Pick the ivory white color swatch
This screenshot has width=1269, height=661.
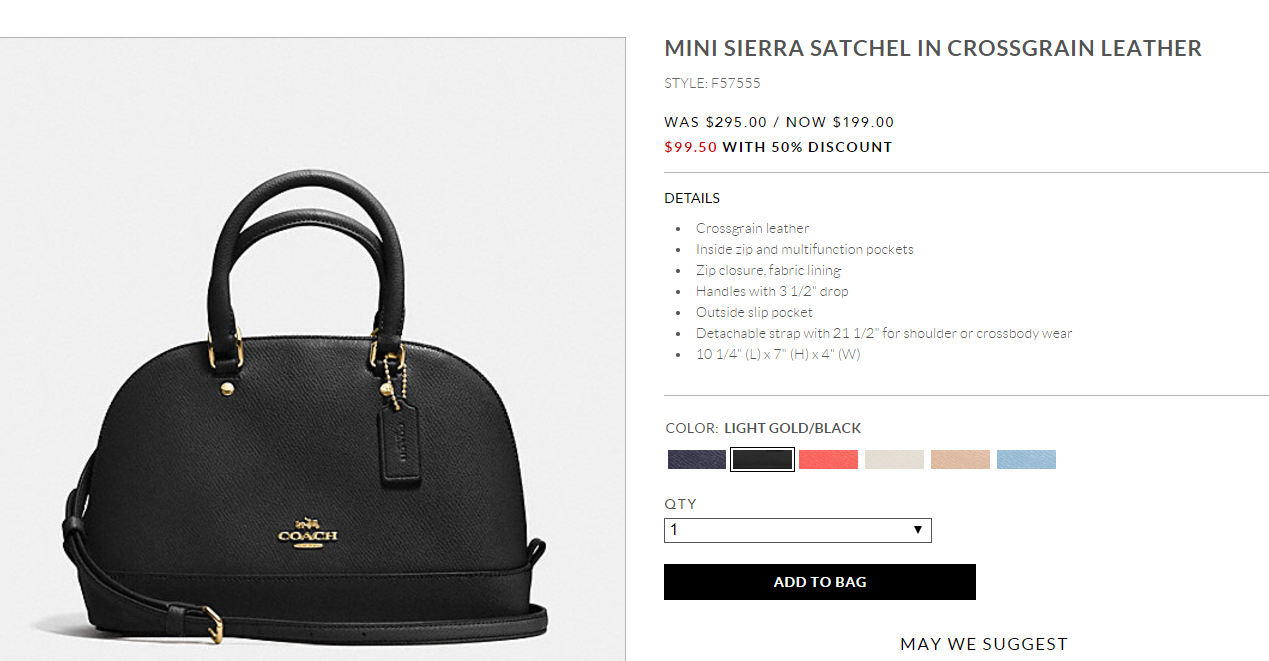(x=894, y=459)
